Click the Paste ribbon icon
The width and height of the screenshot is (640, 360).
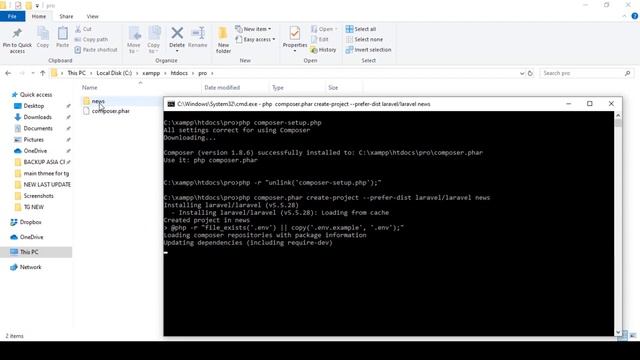coord(62,33)
